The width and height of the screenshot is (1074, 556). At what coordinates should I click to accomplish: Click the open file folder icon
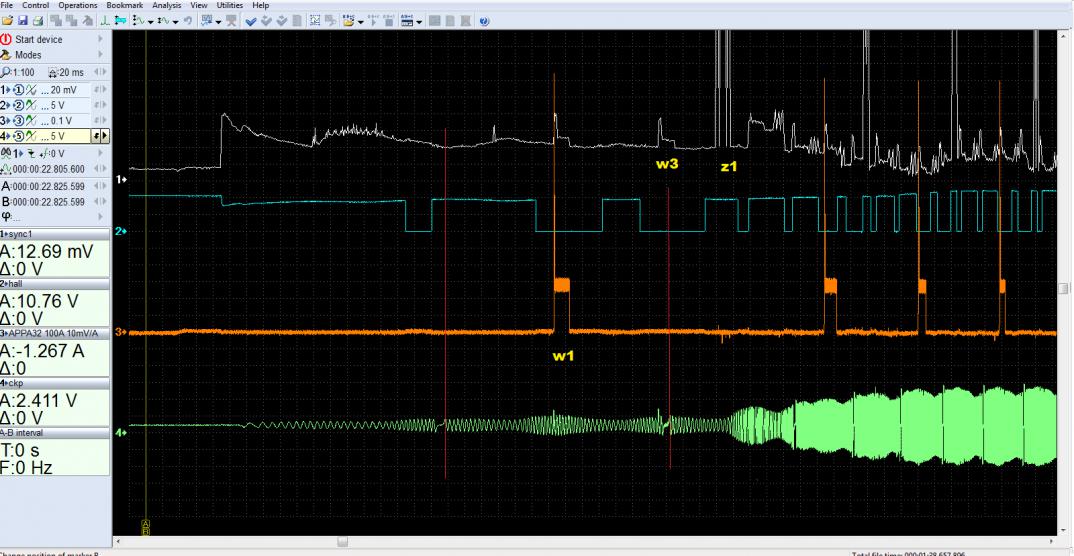8,21
